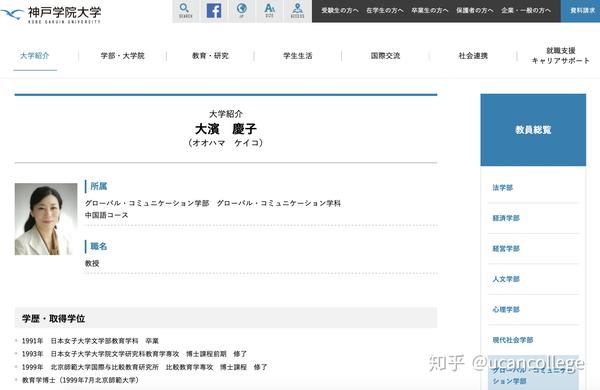Open 保護者の方へ top link
The height and width of the screenshot is (390, 600).
click(x=474, y=11)
